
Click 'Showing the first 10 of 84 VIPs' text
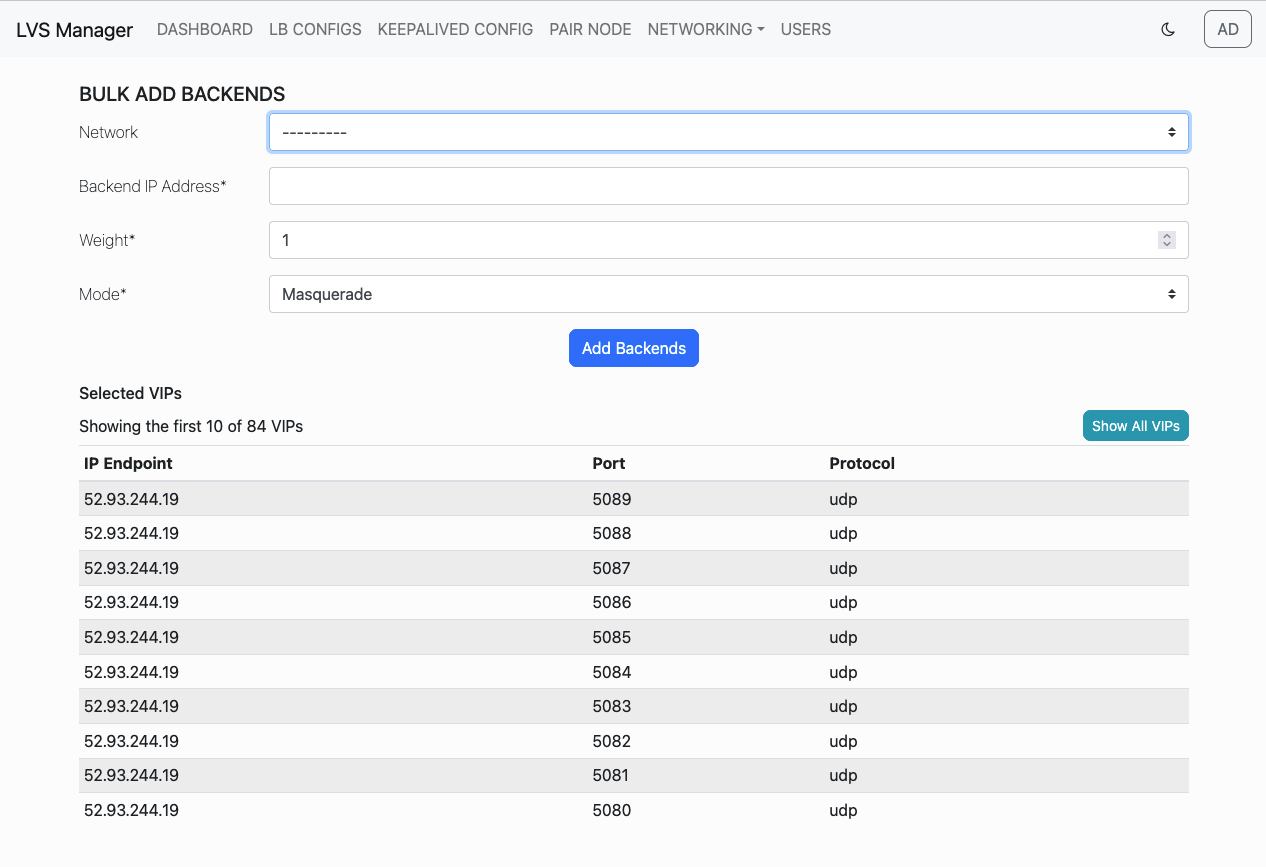[x=191, y=426]
